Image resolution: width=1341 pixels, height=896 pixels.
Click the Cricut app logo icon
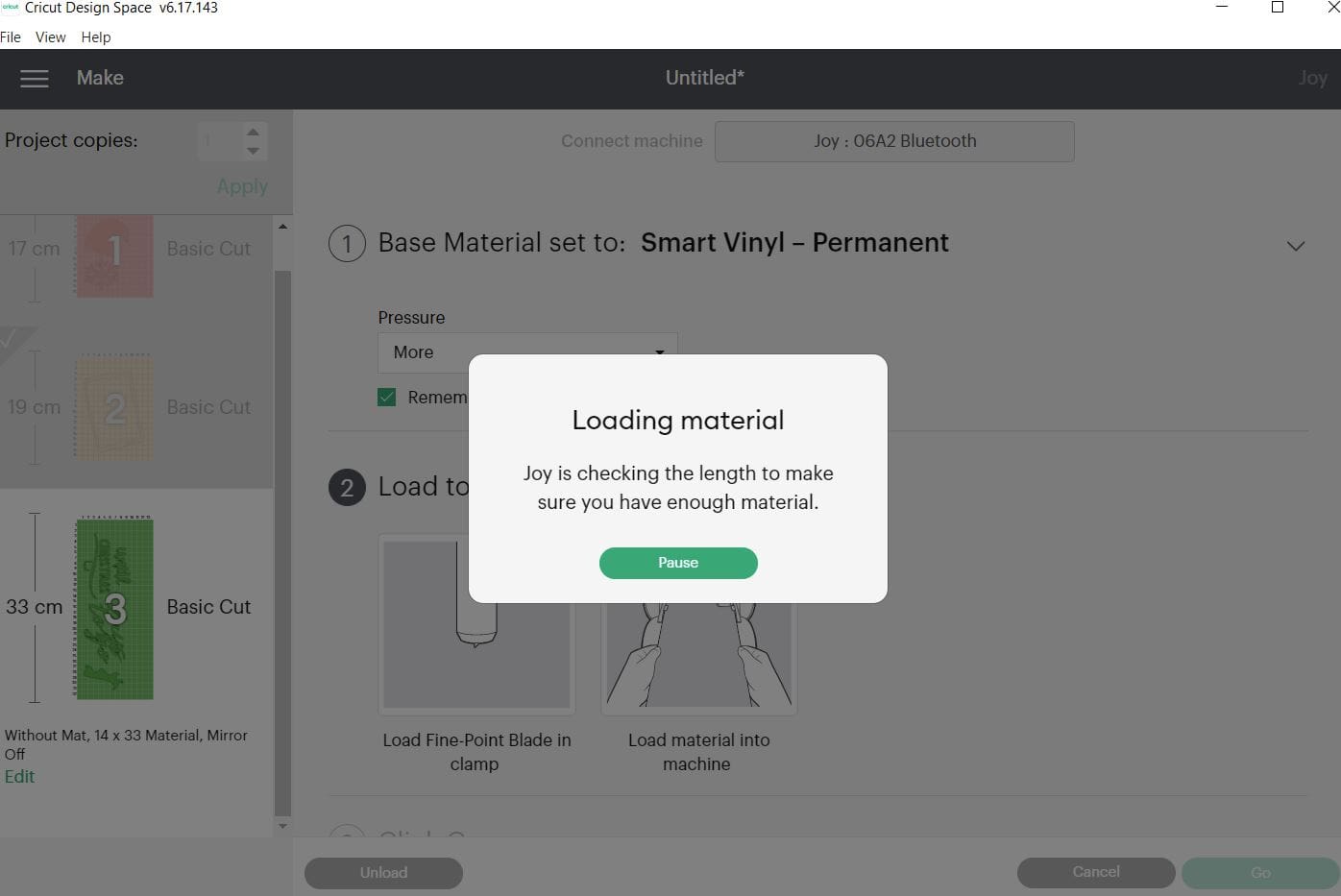tap(11, 8)
